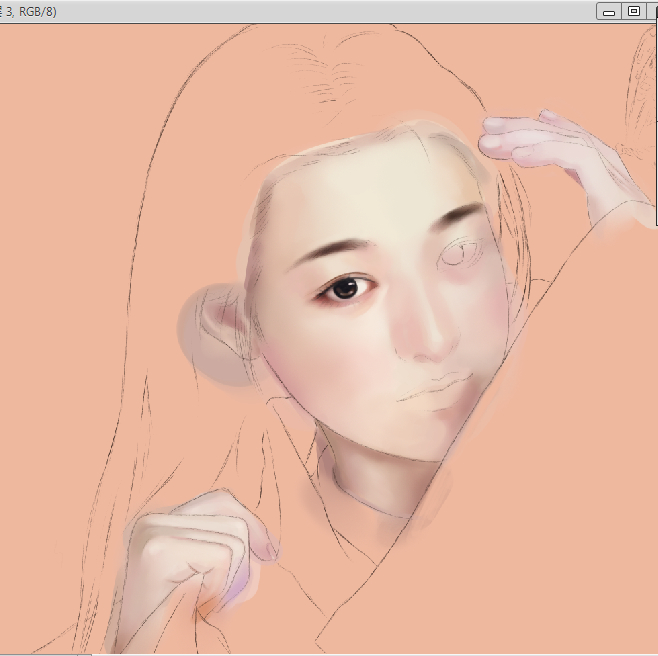Click the clenched fist at bottom left
Viewport: 658px width, 656px height.
190,555
